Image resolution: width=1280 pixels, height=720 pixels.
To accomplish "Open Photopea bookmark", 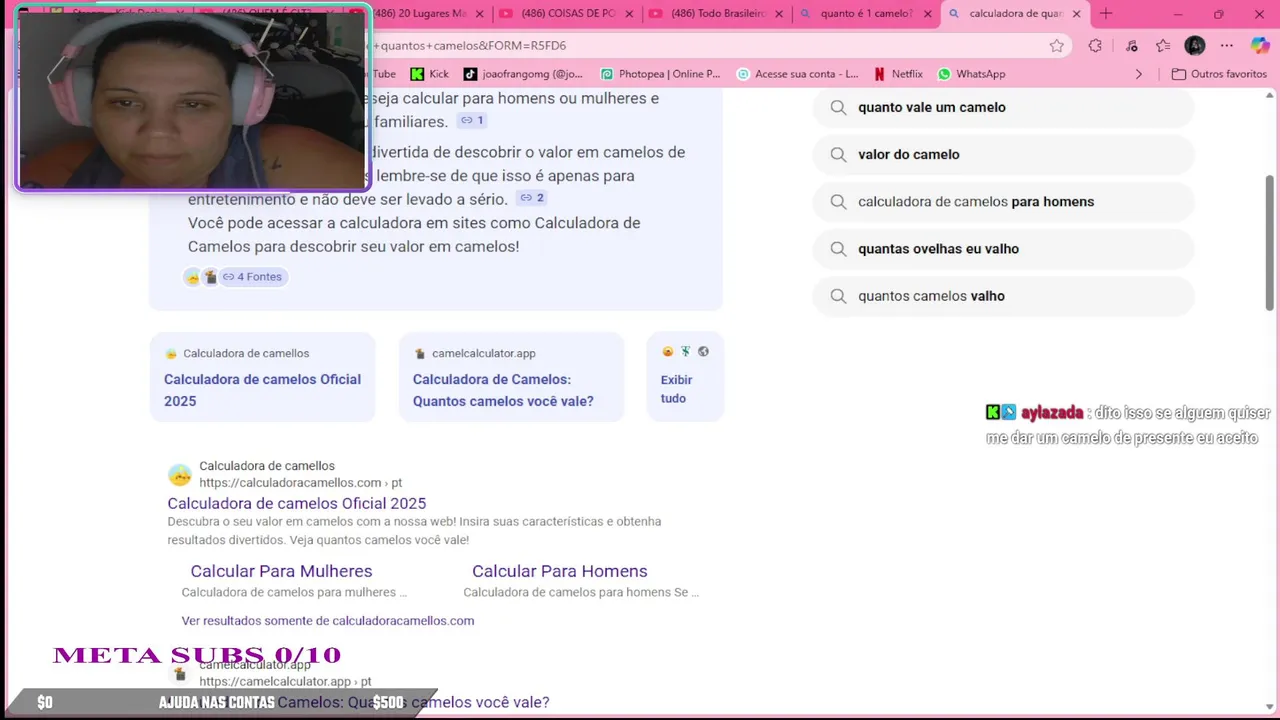I will click(660, 74).
